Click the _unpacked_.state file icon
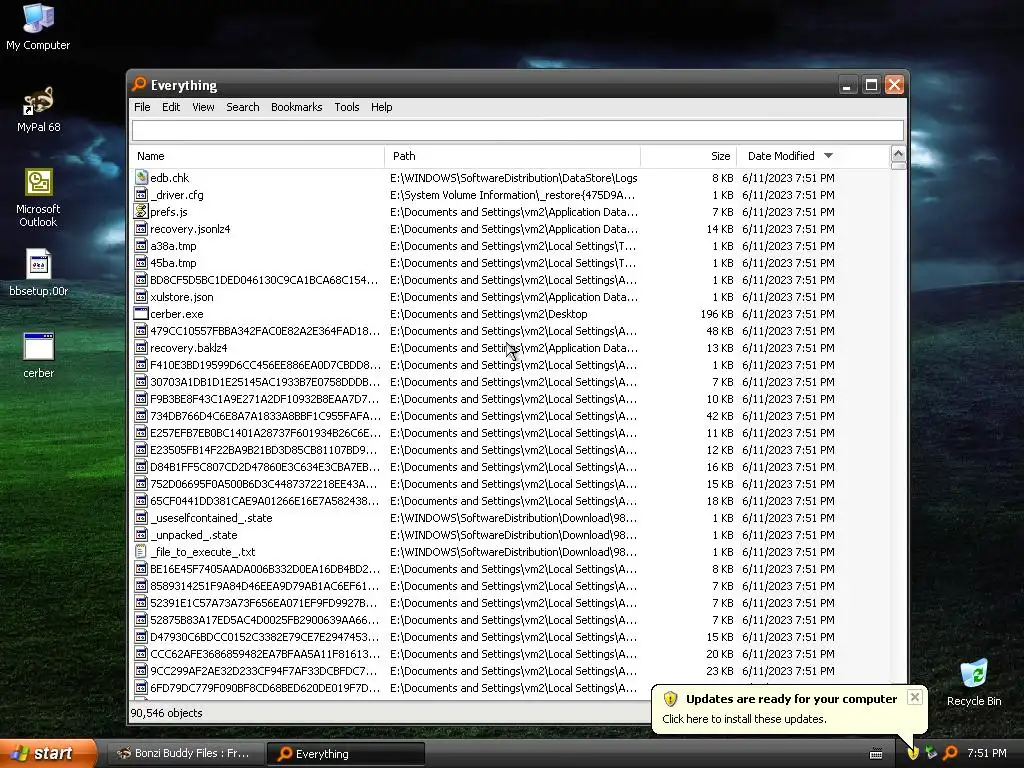 141,535
